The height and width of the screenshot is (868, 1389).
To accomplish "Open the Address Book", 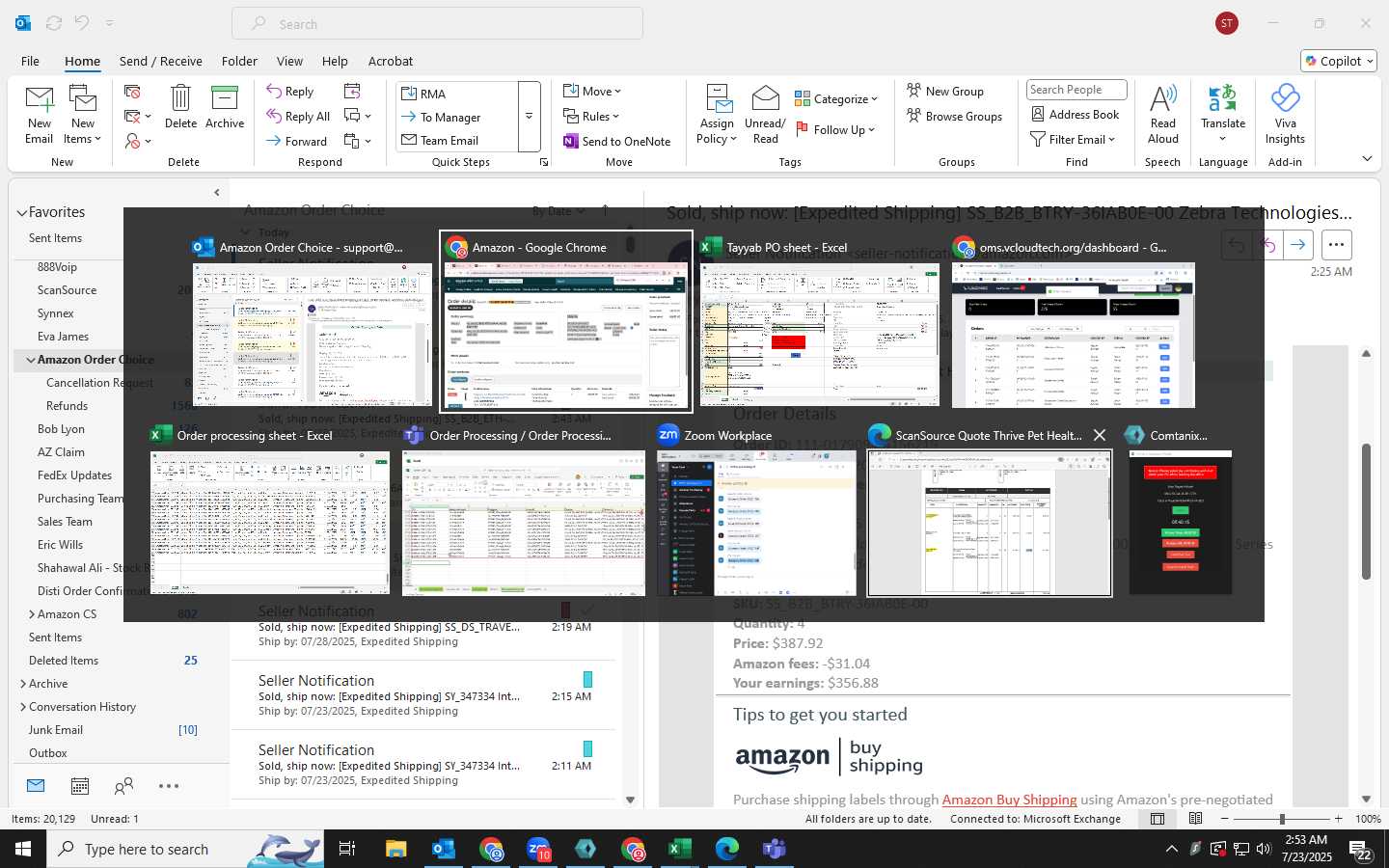I will [x=1076, y=114].
